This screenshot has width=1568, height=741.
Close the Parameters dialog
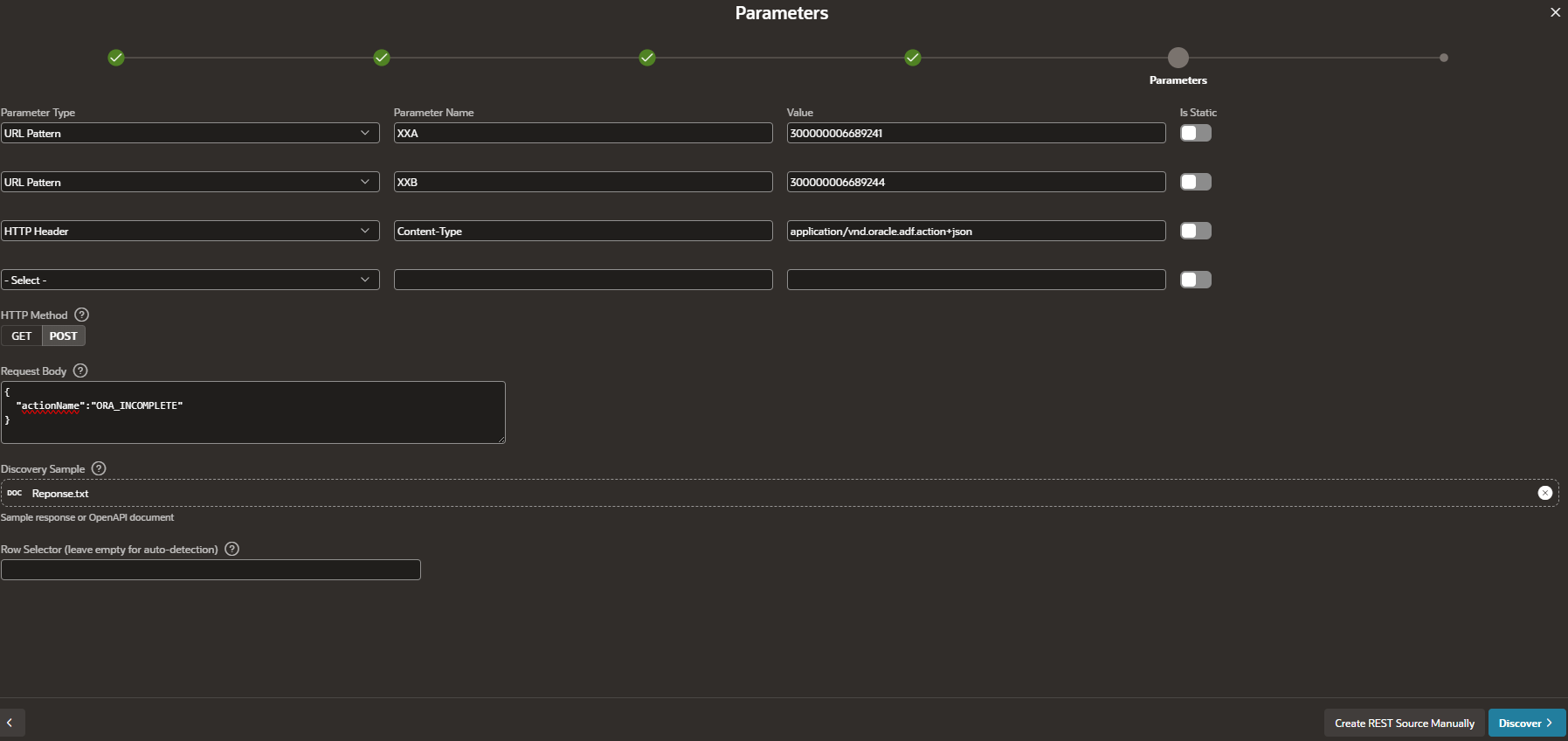tap(1555, 12)
